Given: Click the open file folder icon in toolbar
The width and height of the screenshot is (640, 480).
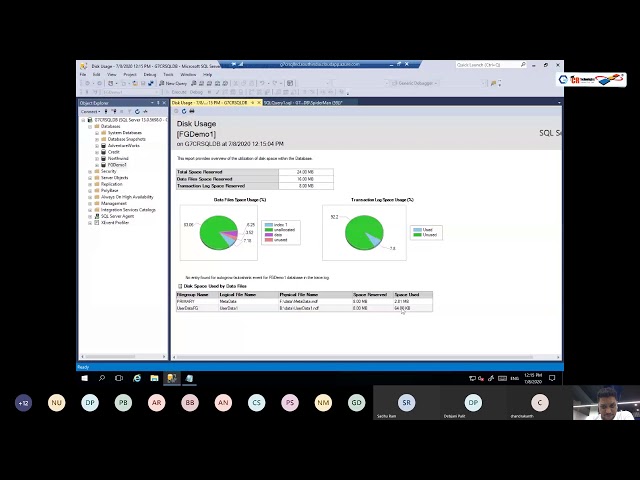Looking at the screenshot, I should pos(135,83).
